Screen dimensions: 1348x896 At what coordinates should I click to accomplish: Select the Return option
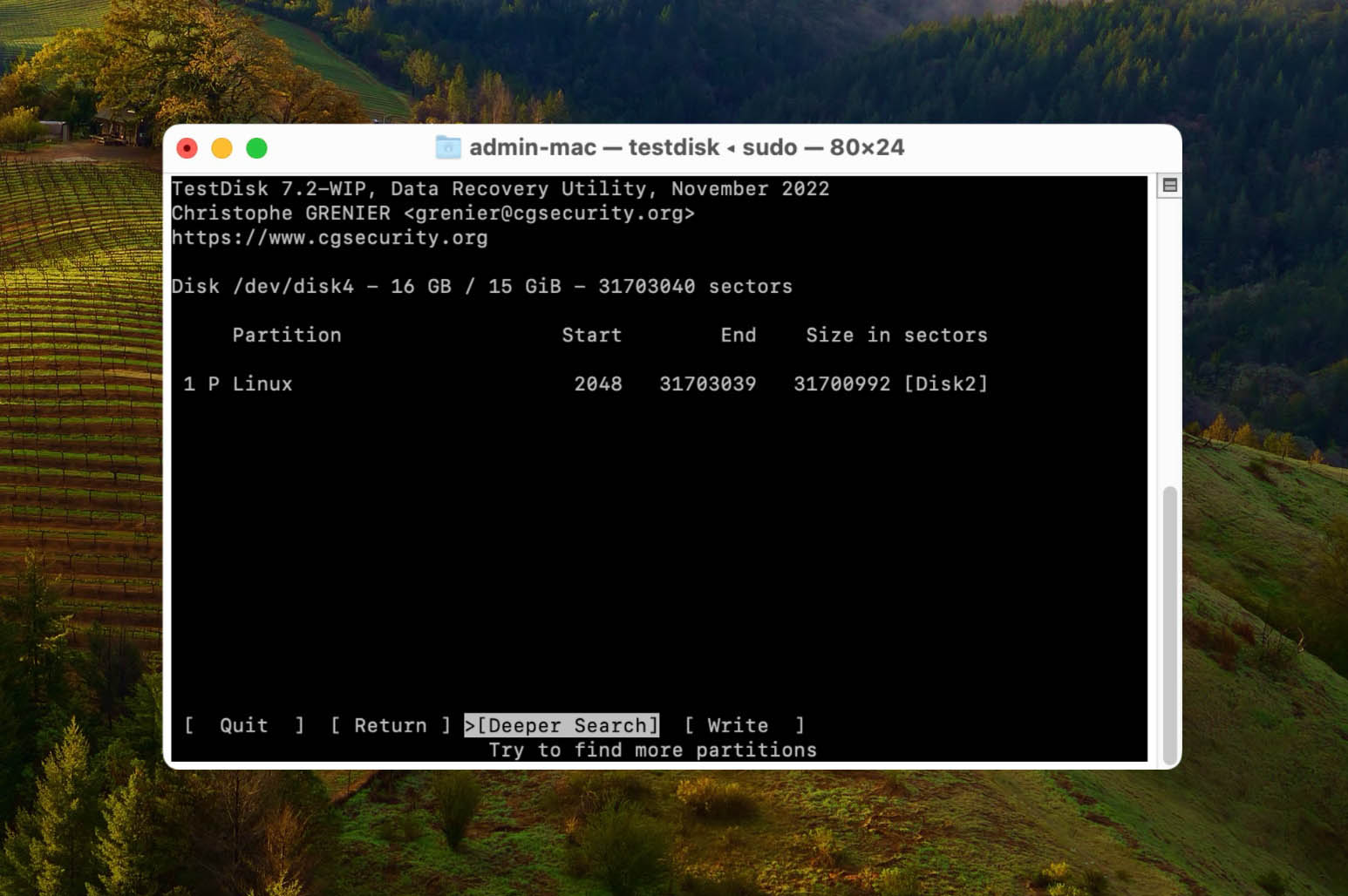pyautogui.click(x=390, y=725)
